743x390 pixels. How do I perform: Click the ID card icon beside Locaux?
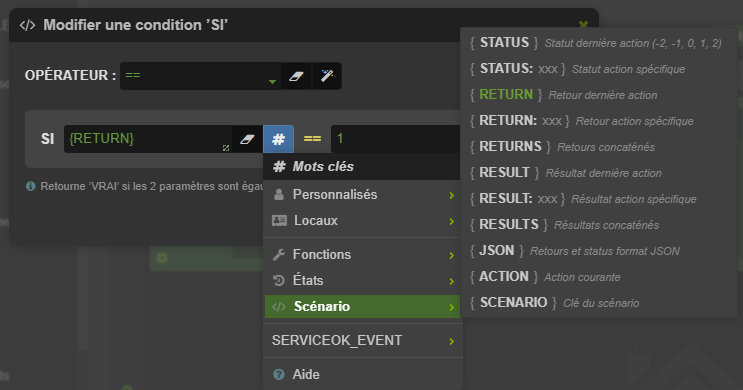pos(279,221)
